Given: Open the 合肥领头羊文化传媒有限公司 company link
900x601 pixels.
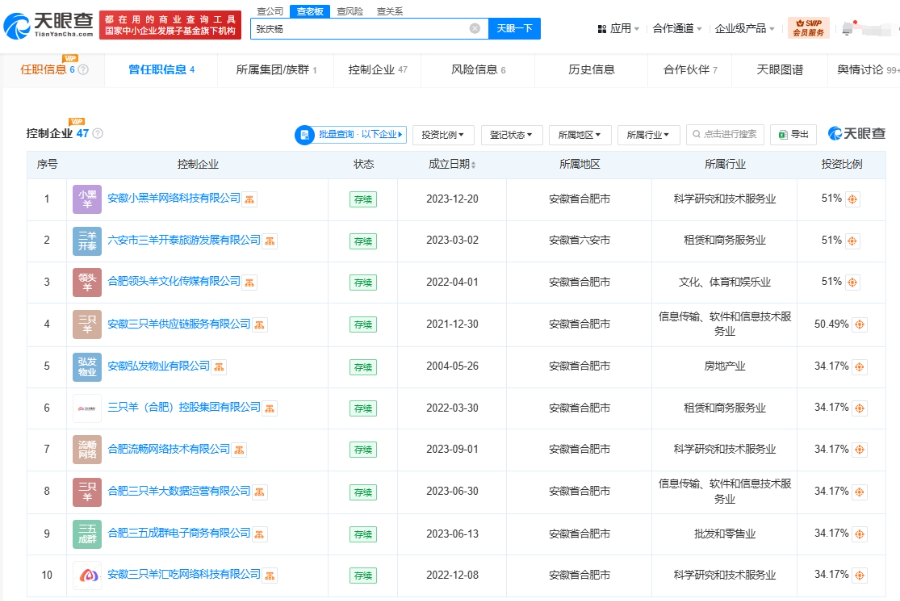Looking at the screenshot, I should coord(174,282).
